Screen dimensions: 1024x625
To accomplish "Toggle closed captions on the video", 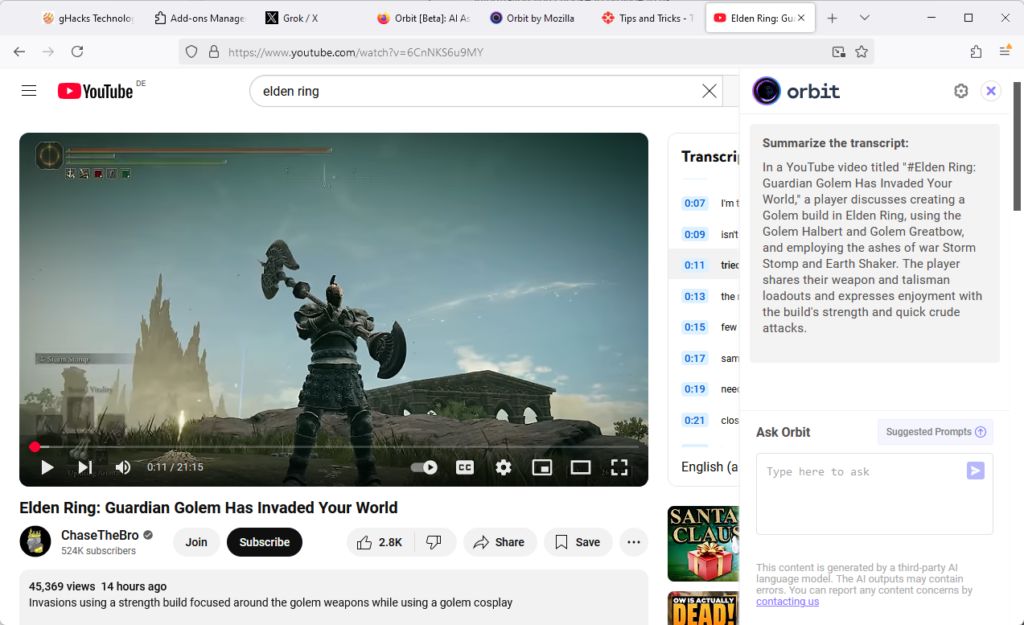I will coord(464,467).
